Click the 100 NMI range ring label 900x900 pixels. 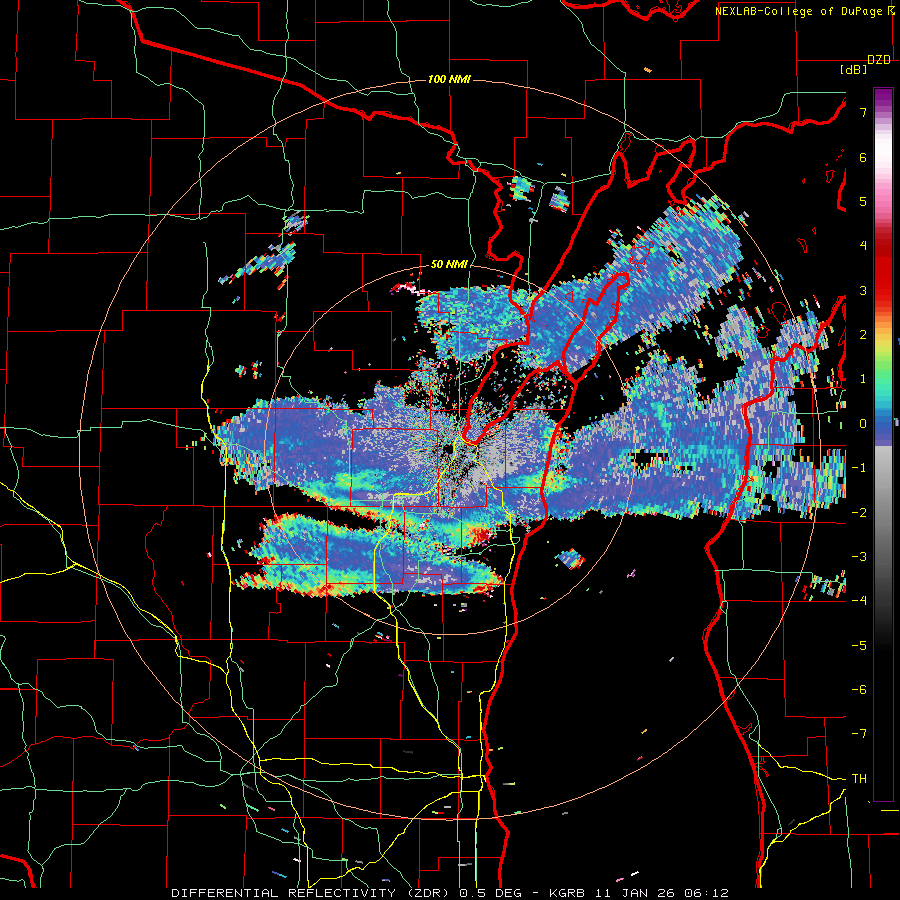449,79
